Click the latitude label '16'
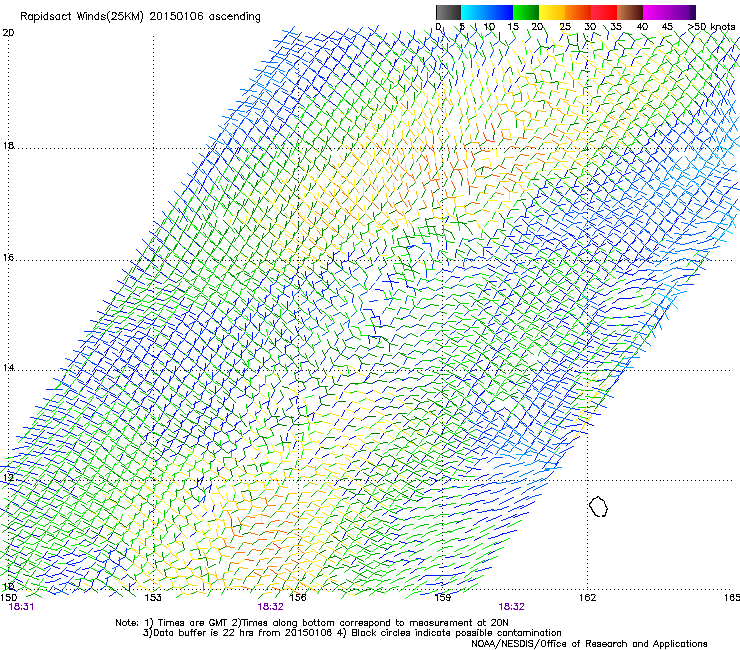This screenshot has height=650, width=740. 8,257
